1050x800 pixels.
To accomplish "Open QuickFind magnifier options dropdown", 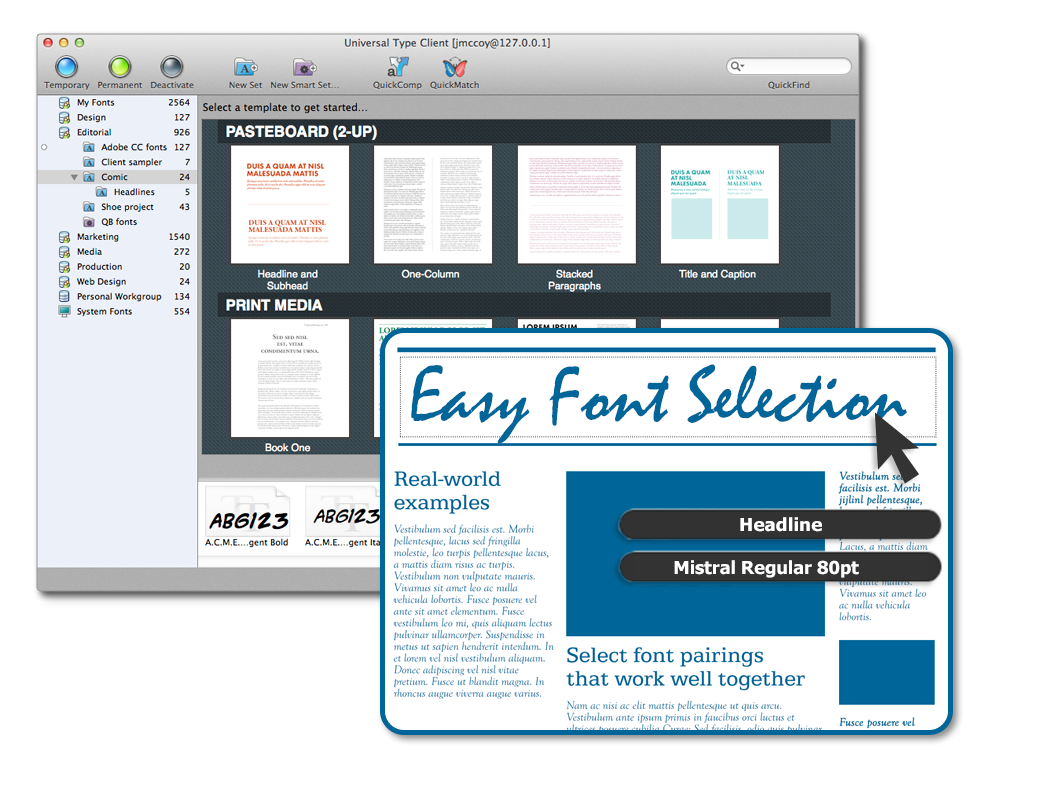I will click(x=737, y=66).
